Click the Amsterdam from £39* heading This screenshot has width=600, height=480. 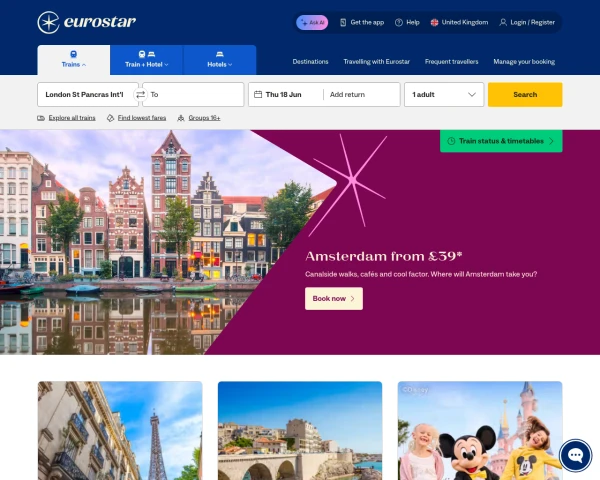click(x=384, y=256)
